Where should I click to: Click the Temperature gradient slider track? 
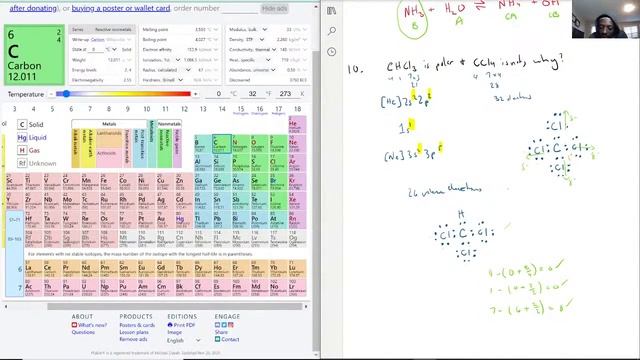click(123, 94)
